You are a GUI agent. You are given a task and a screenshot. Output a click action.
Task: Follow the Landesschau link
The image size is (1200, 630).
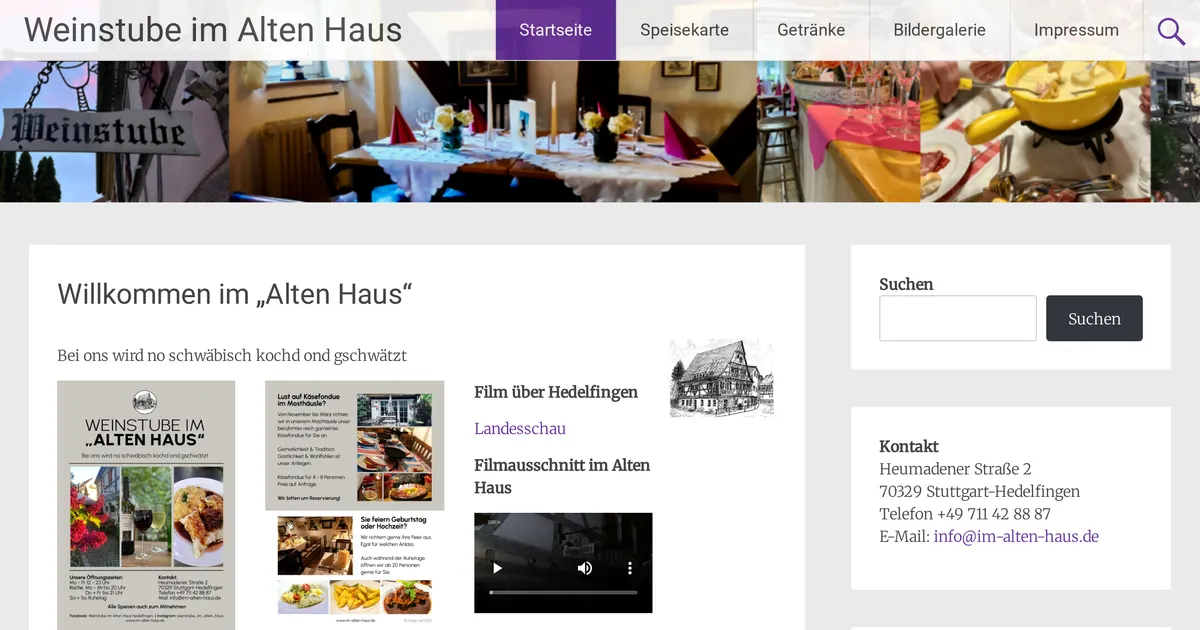coord(520,428)
